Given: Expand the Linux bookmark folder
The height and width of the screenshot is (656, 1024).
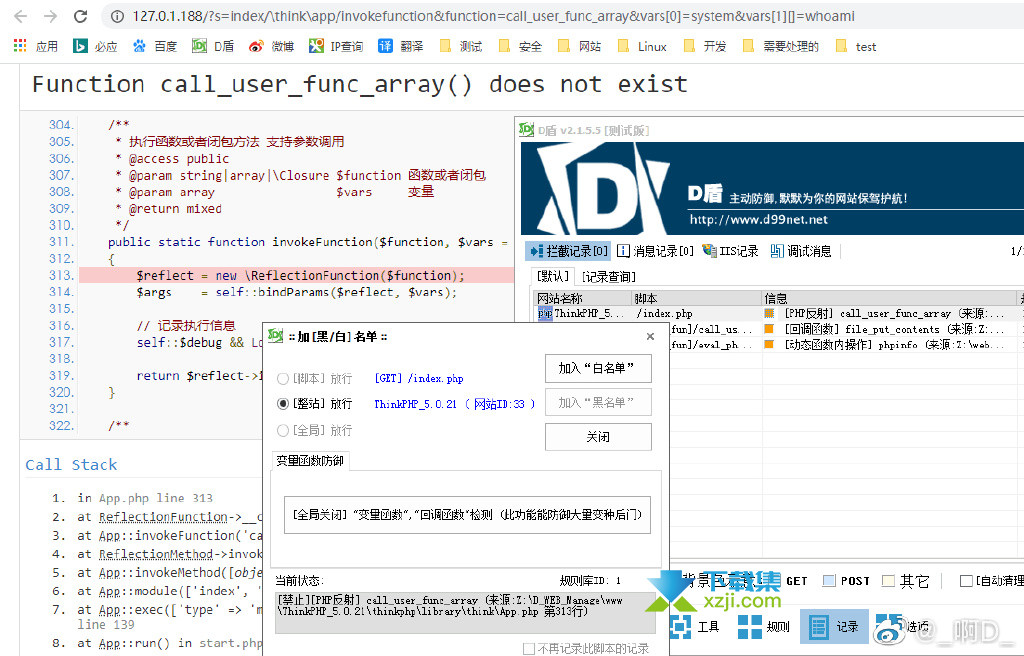Looking at the screenshot, I should pos(642,46).
